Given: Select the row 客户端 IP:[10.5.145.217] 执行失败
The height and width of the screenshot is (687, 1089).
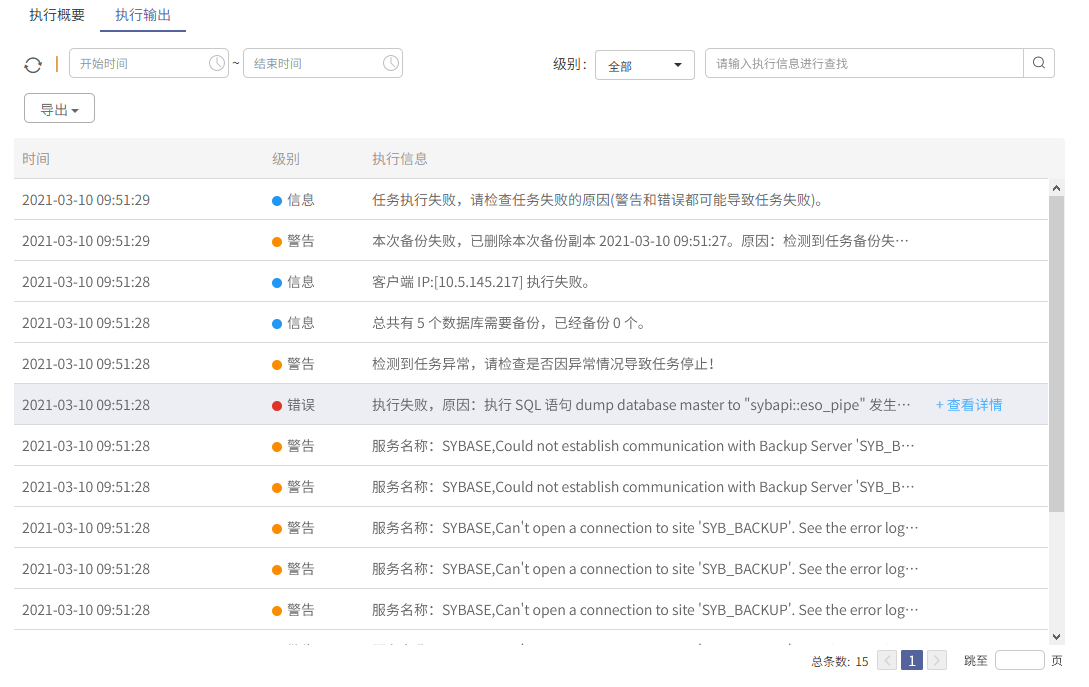Looking at the screenshot, I should tap(531, 282).
